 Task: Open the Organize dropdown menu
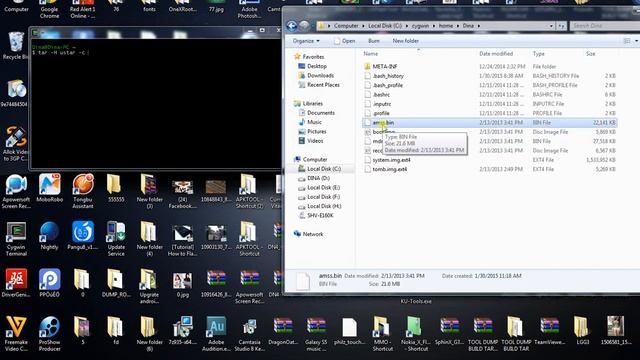pos(306,41)
